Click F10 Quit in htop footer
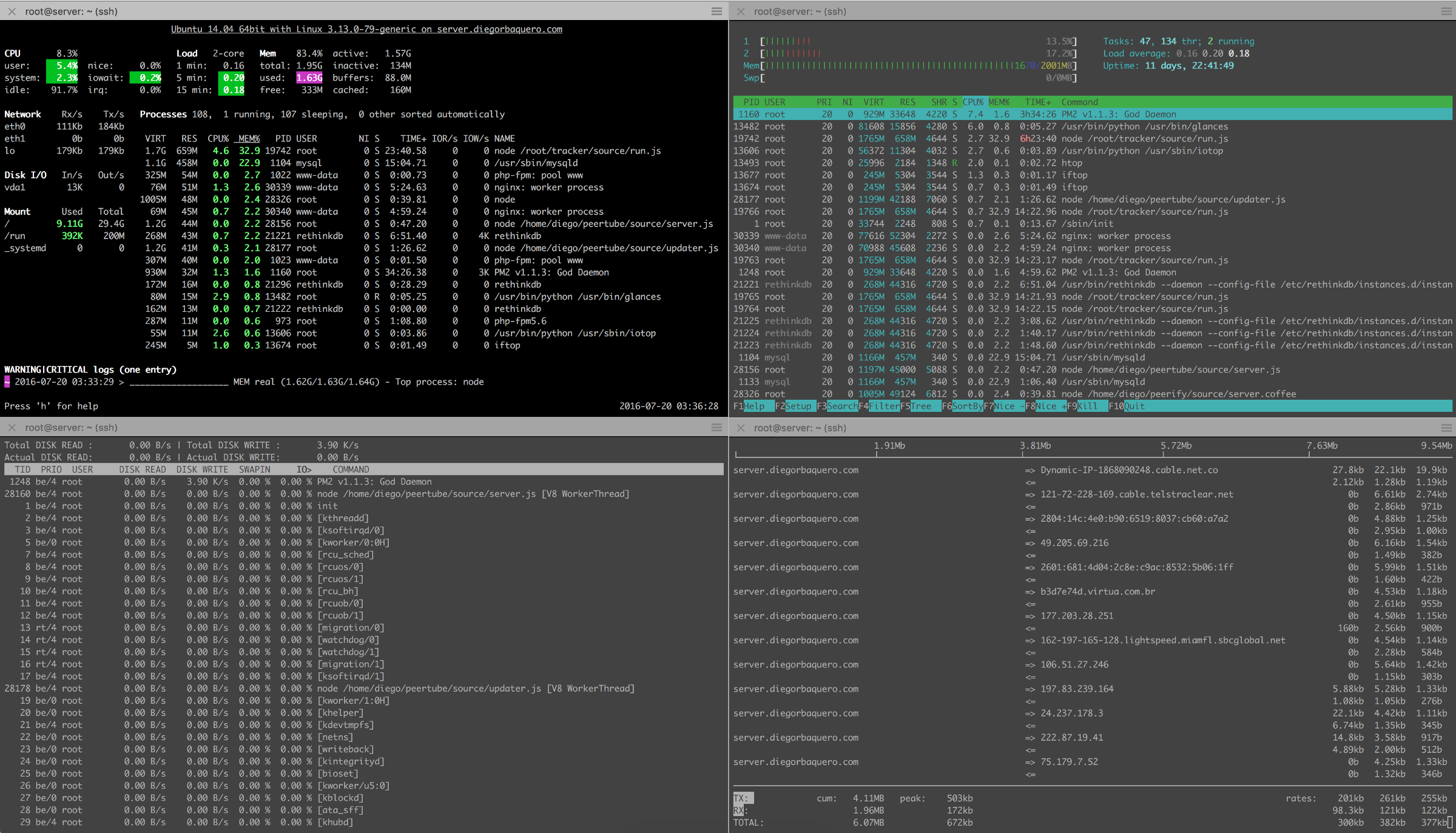 [1134, 406]
